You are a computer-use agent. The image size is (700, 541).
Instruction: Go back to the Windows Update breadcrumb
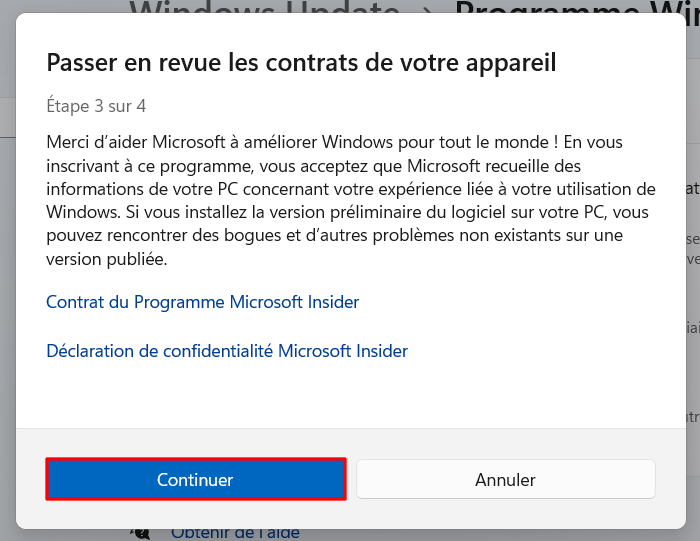pyautogui.click(x=264, y=8)
